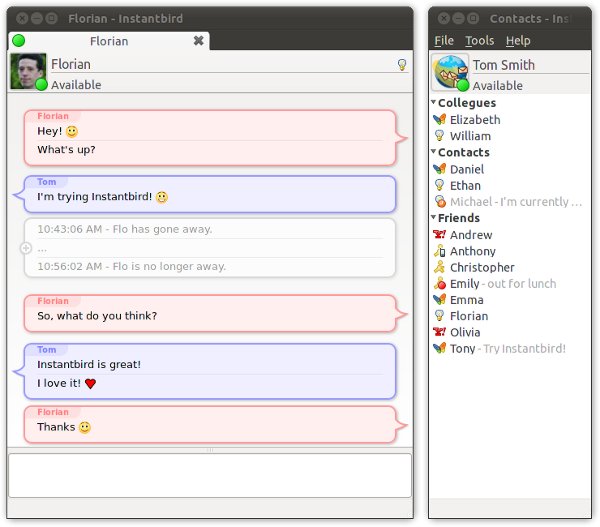Click Florian's profile photo in the chat header
Image resolution: width=600 pixels, height=527 pixels.
(28, 71)
